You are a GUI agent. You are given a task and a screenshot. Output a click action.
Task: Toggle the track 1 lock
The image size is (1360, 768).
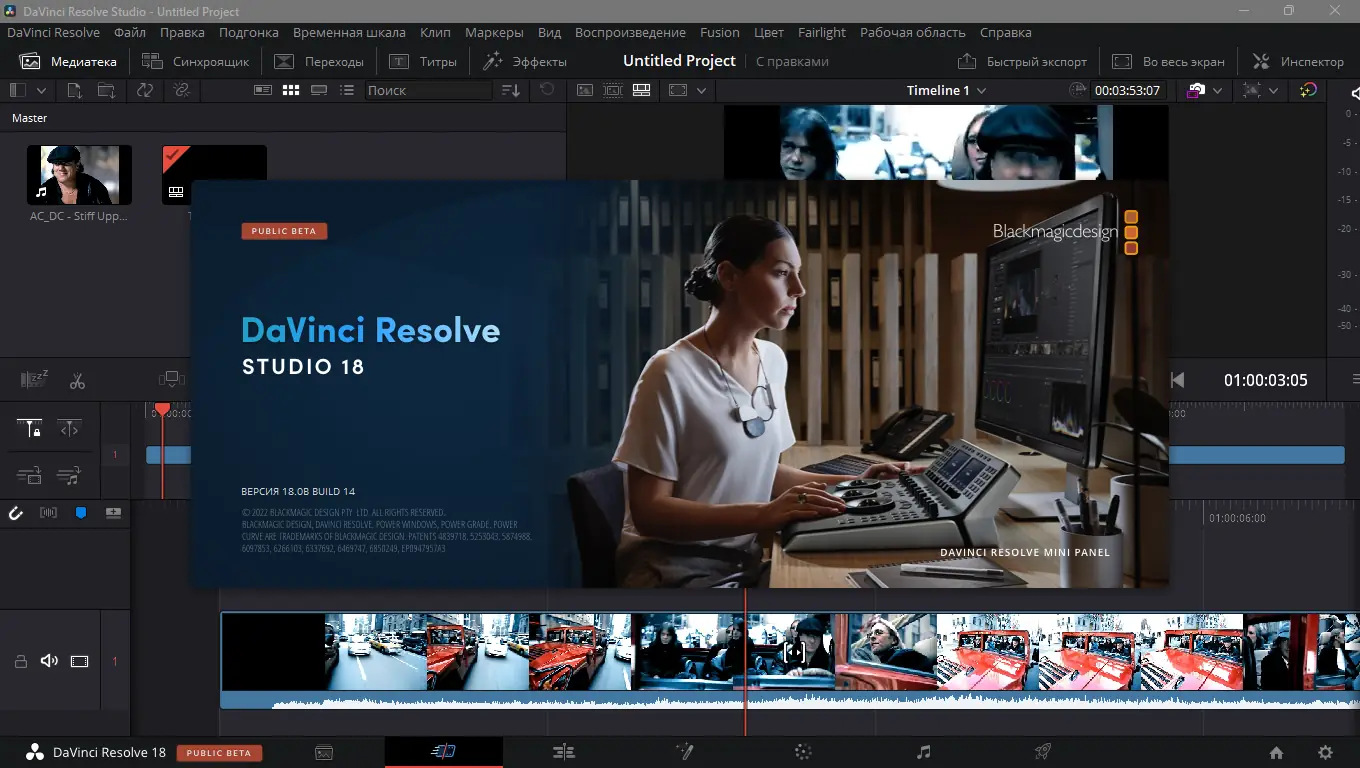tap(20, 661)
